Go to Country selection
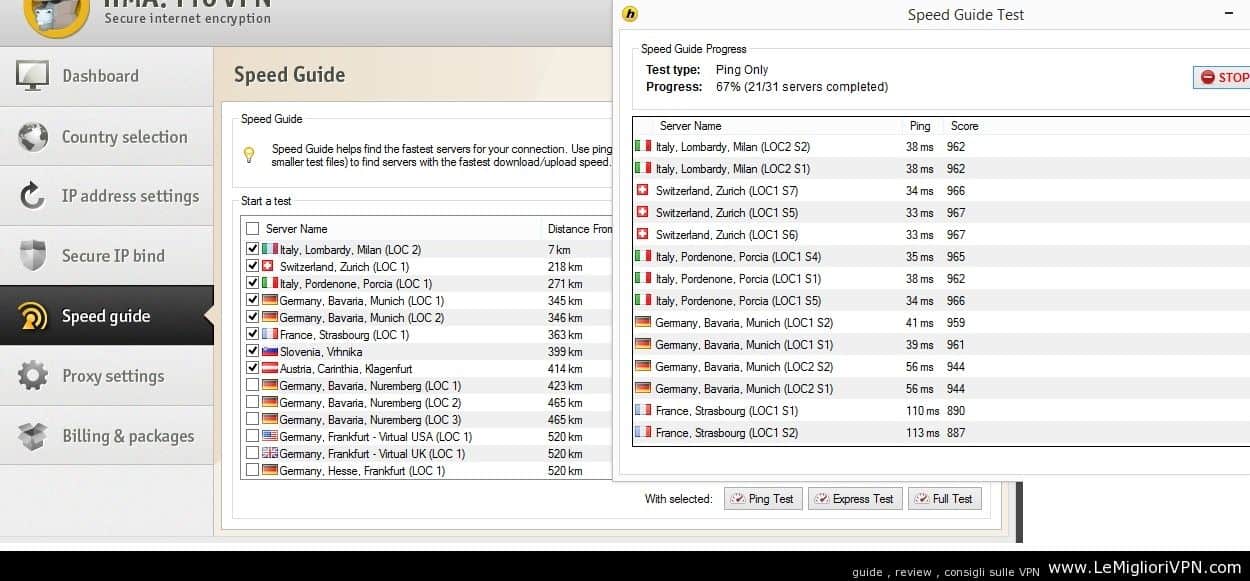 click(x=106, y=137)
